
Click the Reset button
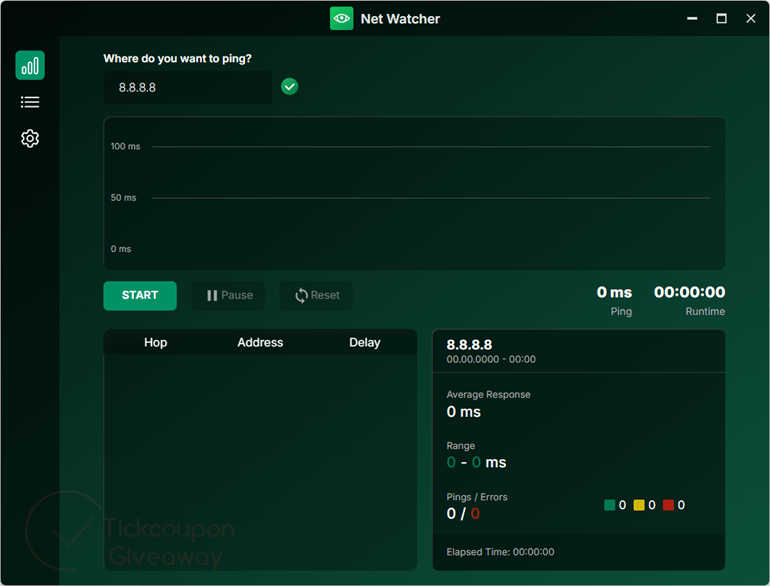click(x=316, y=295)
